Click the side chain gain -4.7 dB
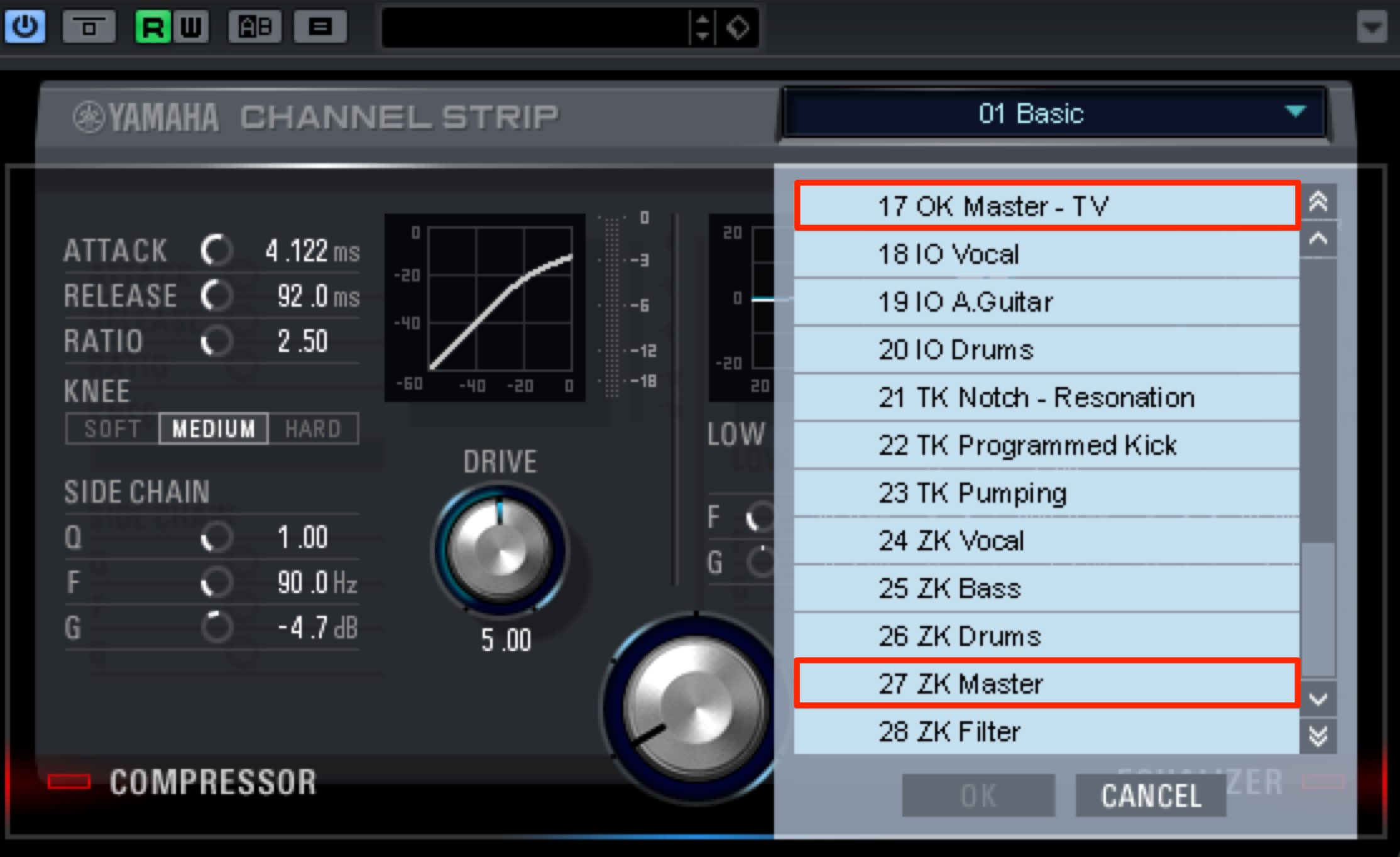Image resolution: width=1400 pixels, height=857 pixels. point(317,627)
